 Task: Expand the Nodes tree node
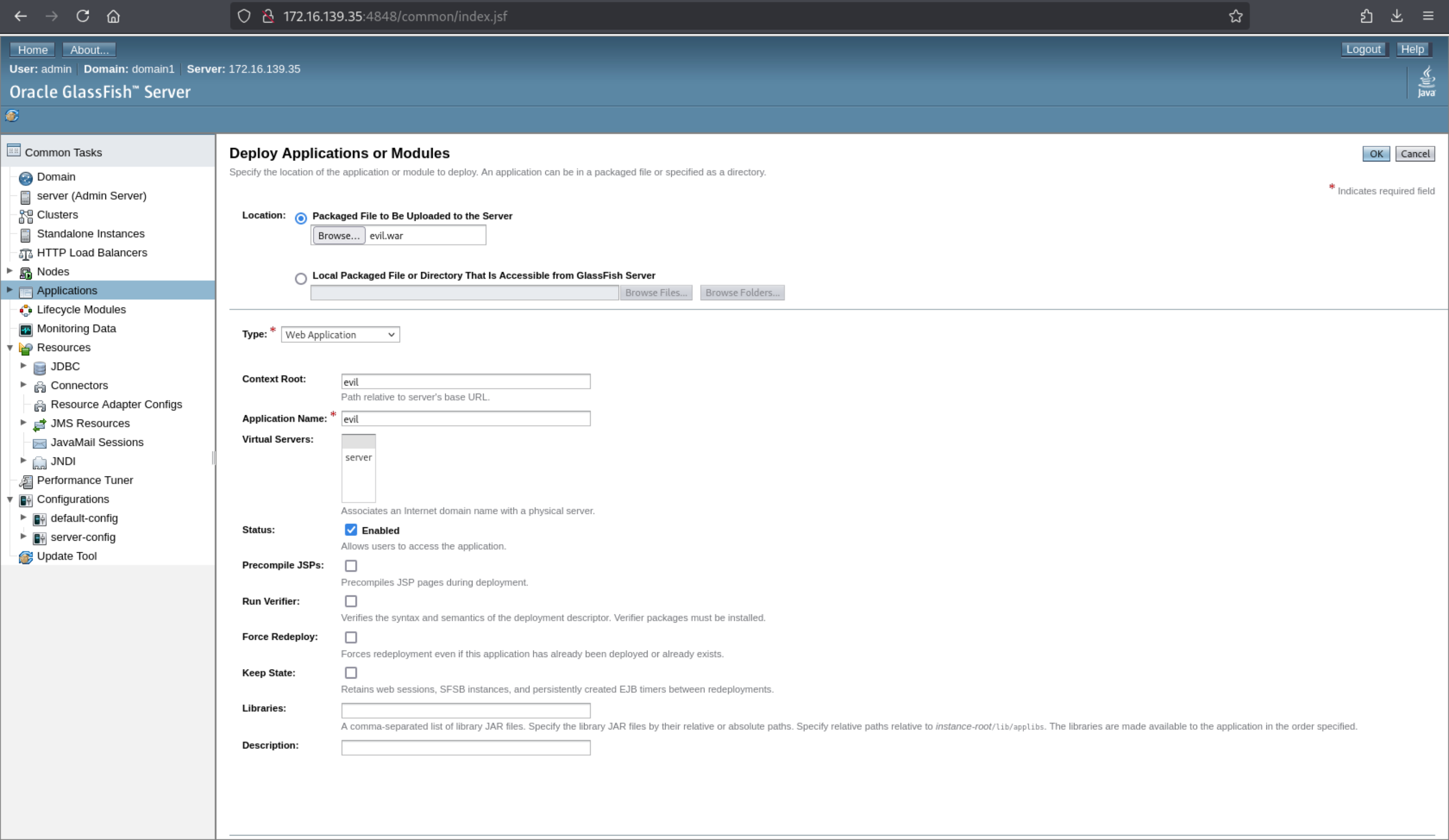coord(9,270)
